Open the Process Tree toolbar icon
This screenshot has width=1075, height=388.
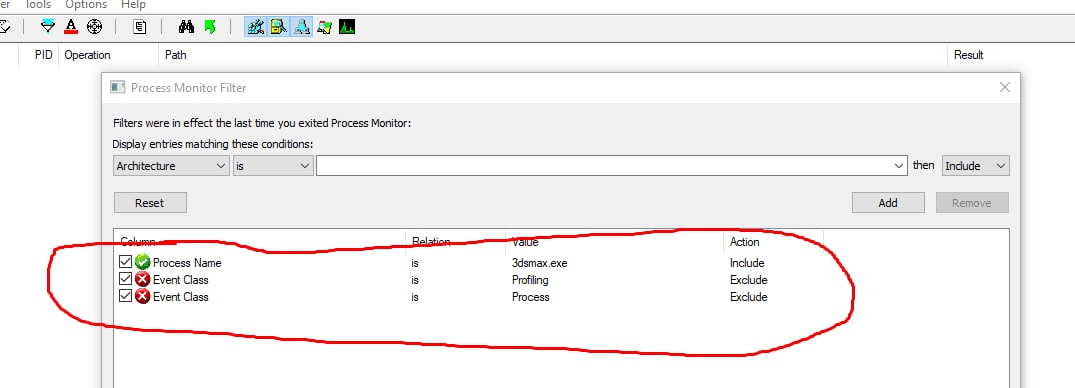pos(140,27)
